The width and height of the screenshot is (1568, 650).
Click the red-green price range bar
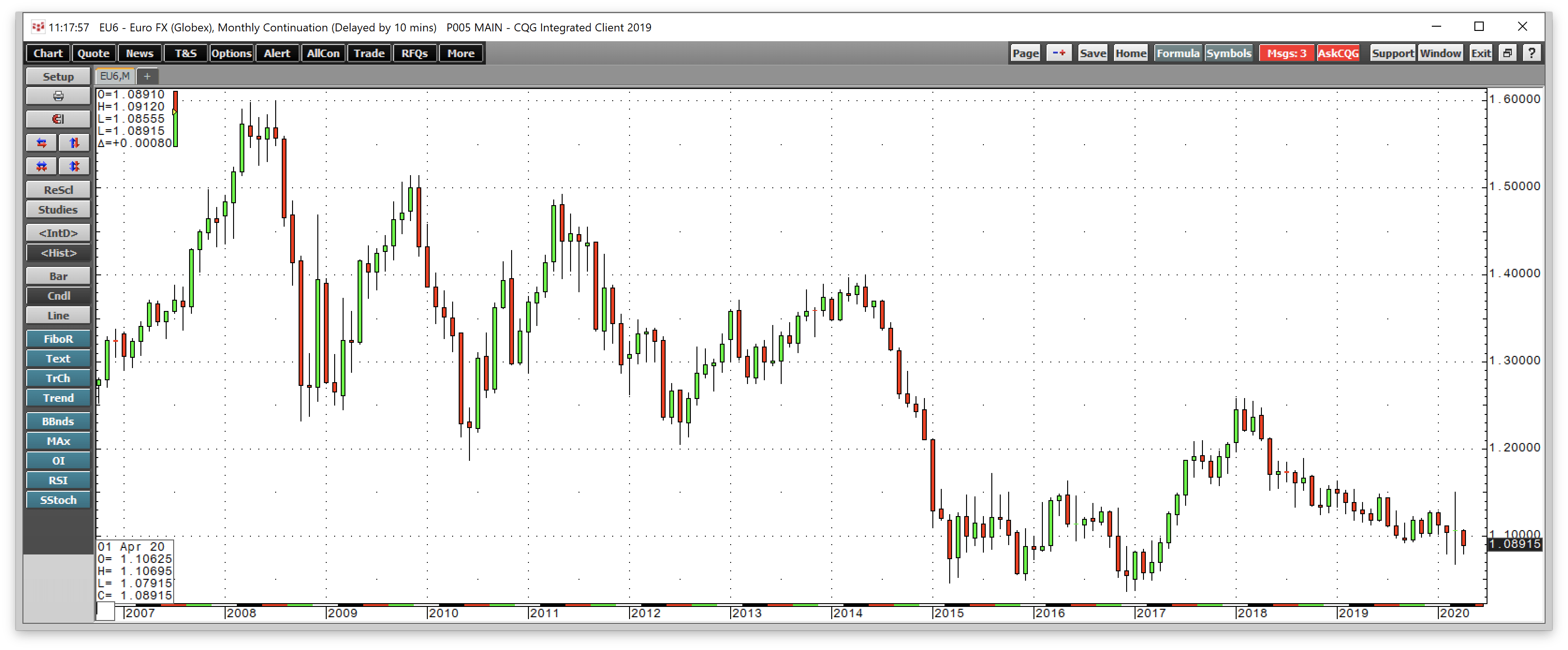[x=176, y=119]
